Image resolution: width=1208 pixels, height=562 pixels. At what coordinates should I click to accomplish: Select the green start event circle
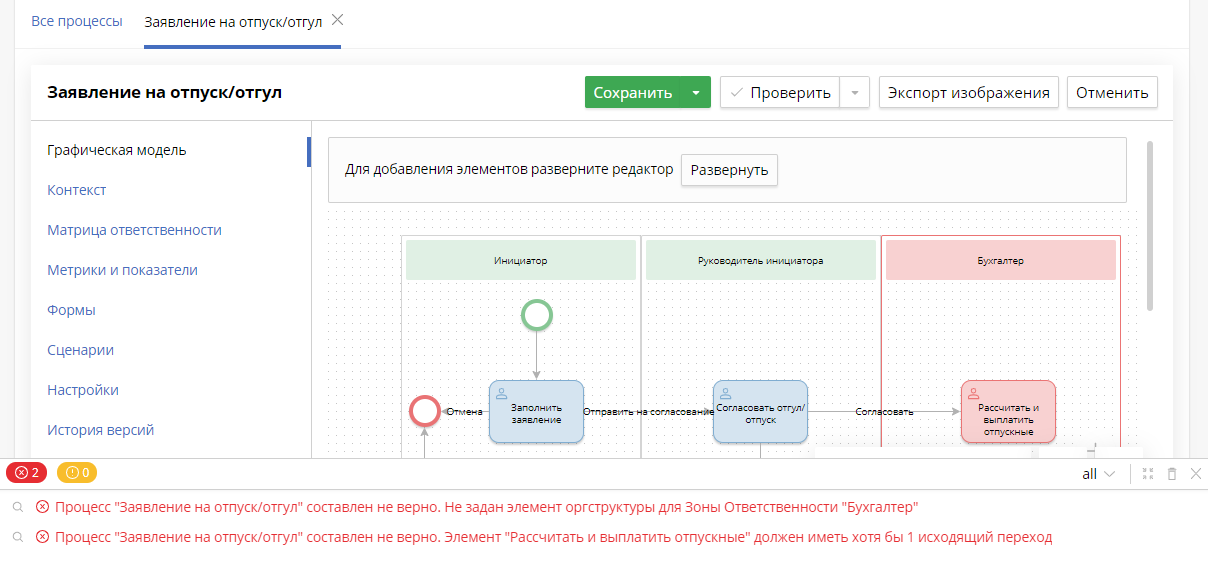[537, 315]
